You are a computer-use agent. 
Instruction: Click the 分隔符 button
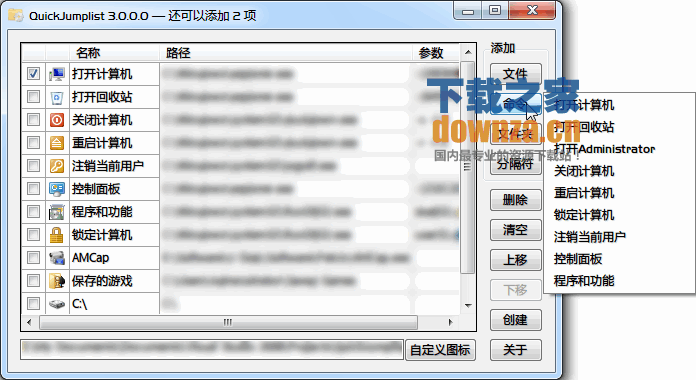click(x=515, y=164)
